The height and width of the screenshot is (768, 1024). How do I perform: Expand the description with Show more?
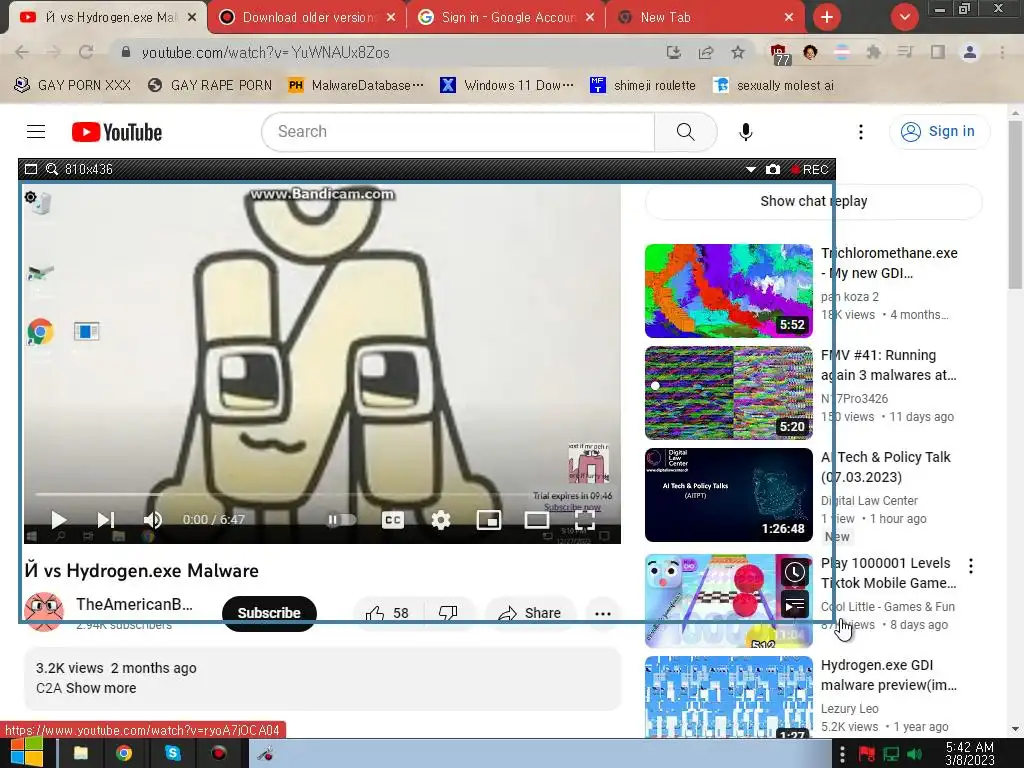point(101,688)
